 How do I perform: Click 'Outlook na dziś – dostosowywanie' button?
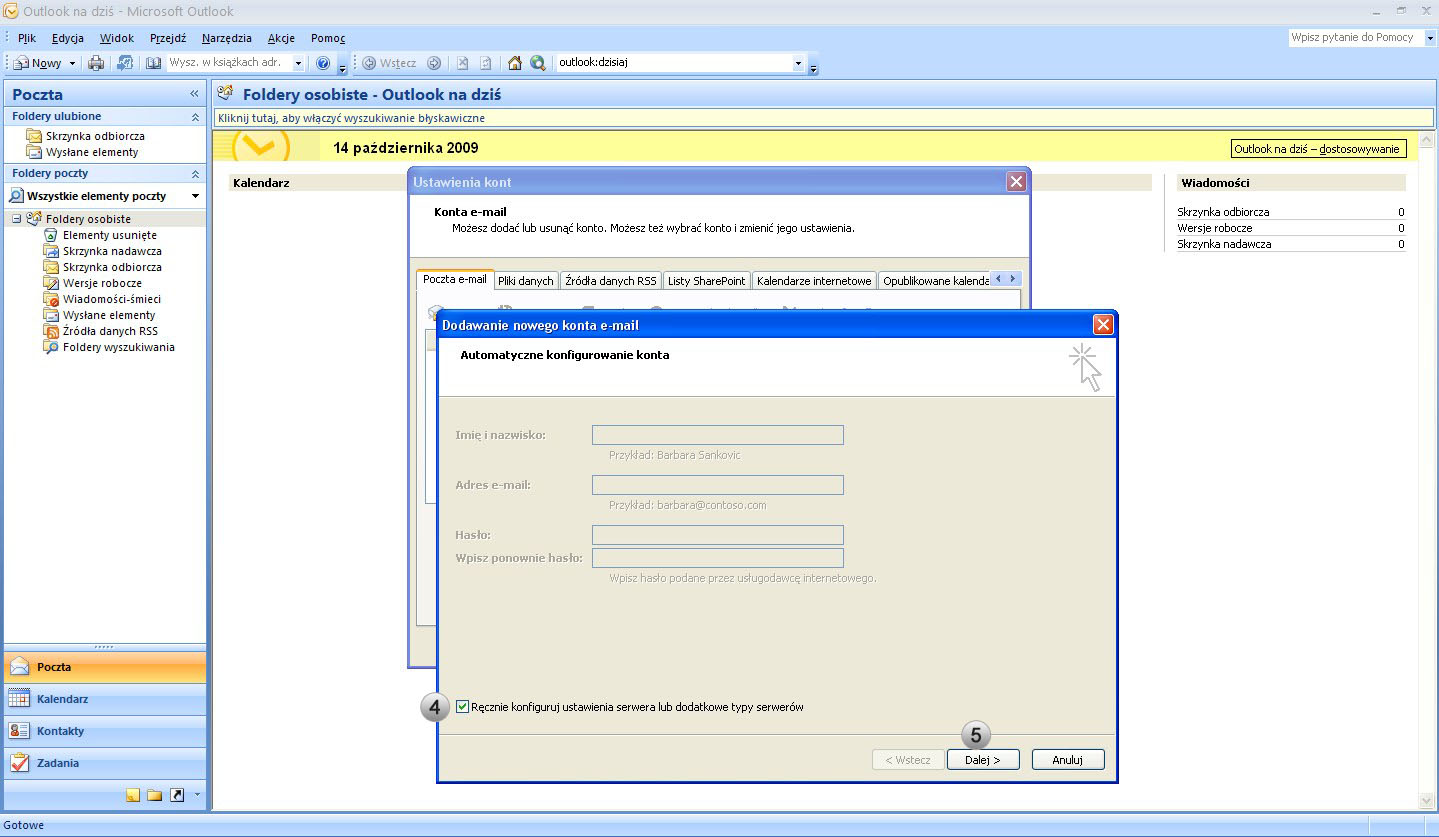[x=1318, y=149]
